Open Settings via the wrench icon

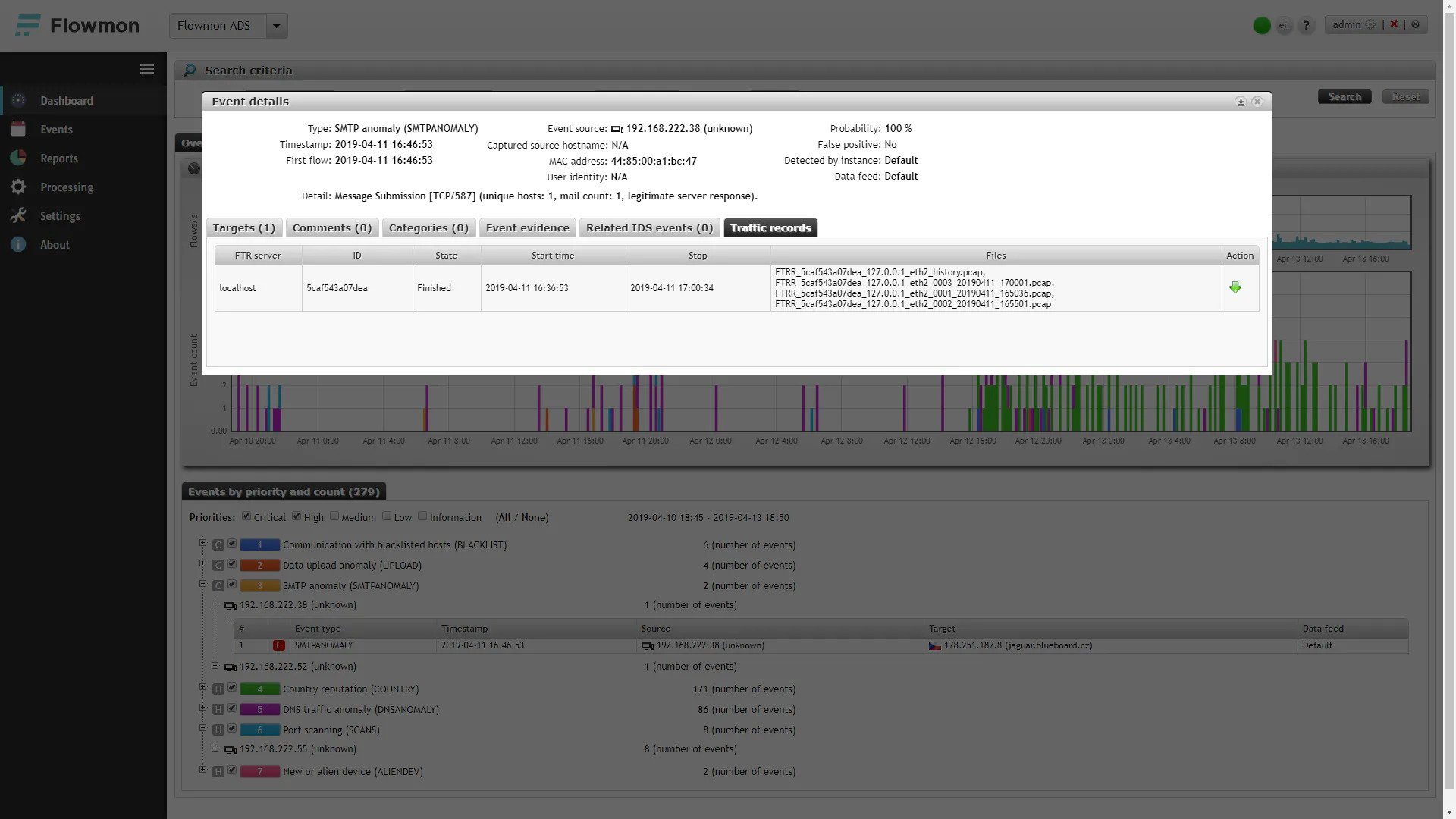(x=19, y=215)
